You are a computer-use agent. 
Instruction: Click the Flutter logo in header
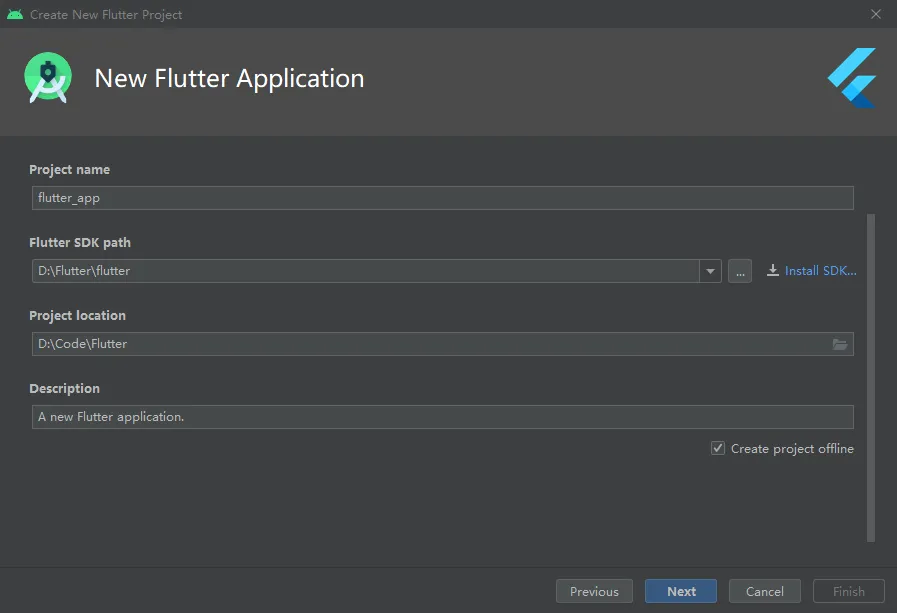pyautogui.click(x=853, y=78)
